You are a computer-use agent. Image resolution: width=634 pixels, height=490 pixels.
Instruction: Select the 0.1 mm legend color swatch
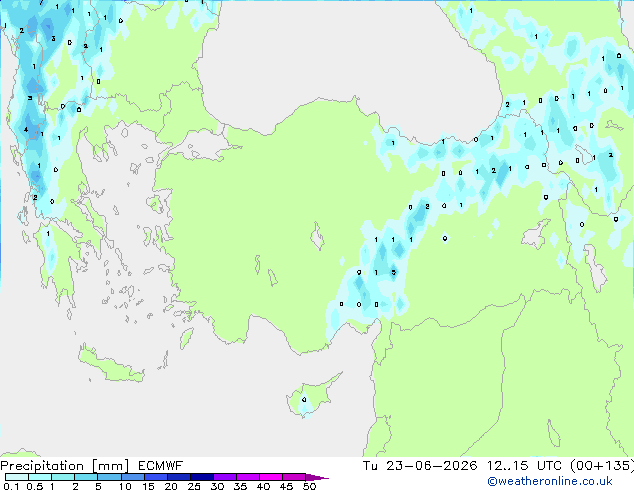coord(17,477)
